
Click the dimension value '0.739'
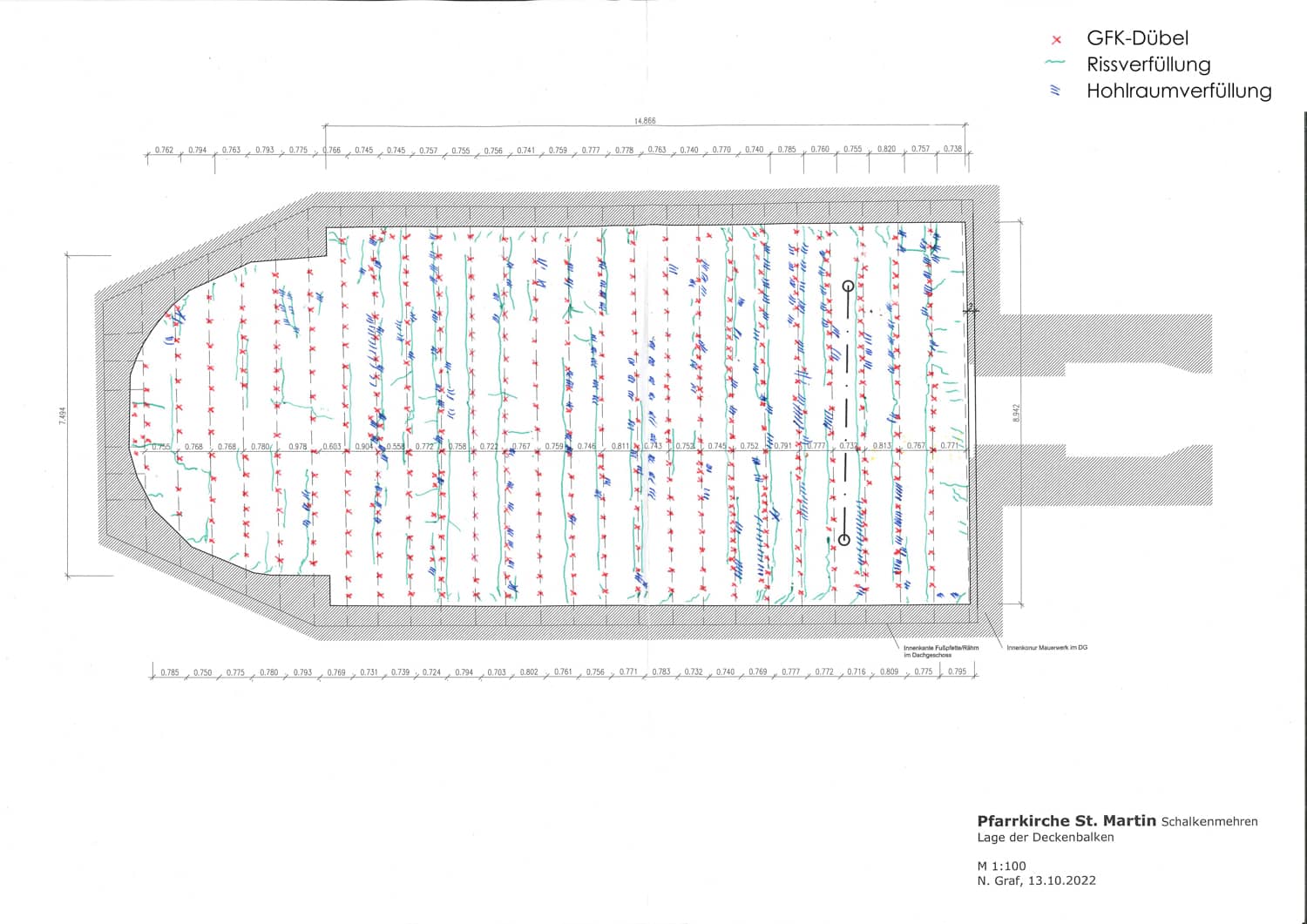coord(400,672)
